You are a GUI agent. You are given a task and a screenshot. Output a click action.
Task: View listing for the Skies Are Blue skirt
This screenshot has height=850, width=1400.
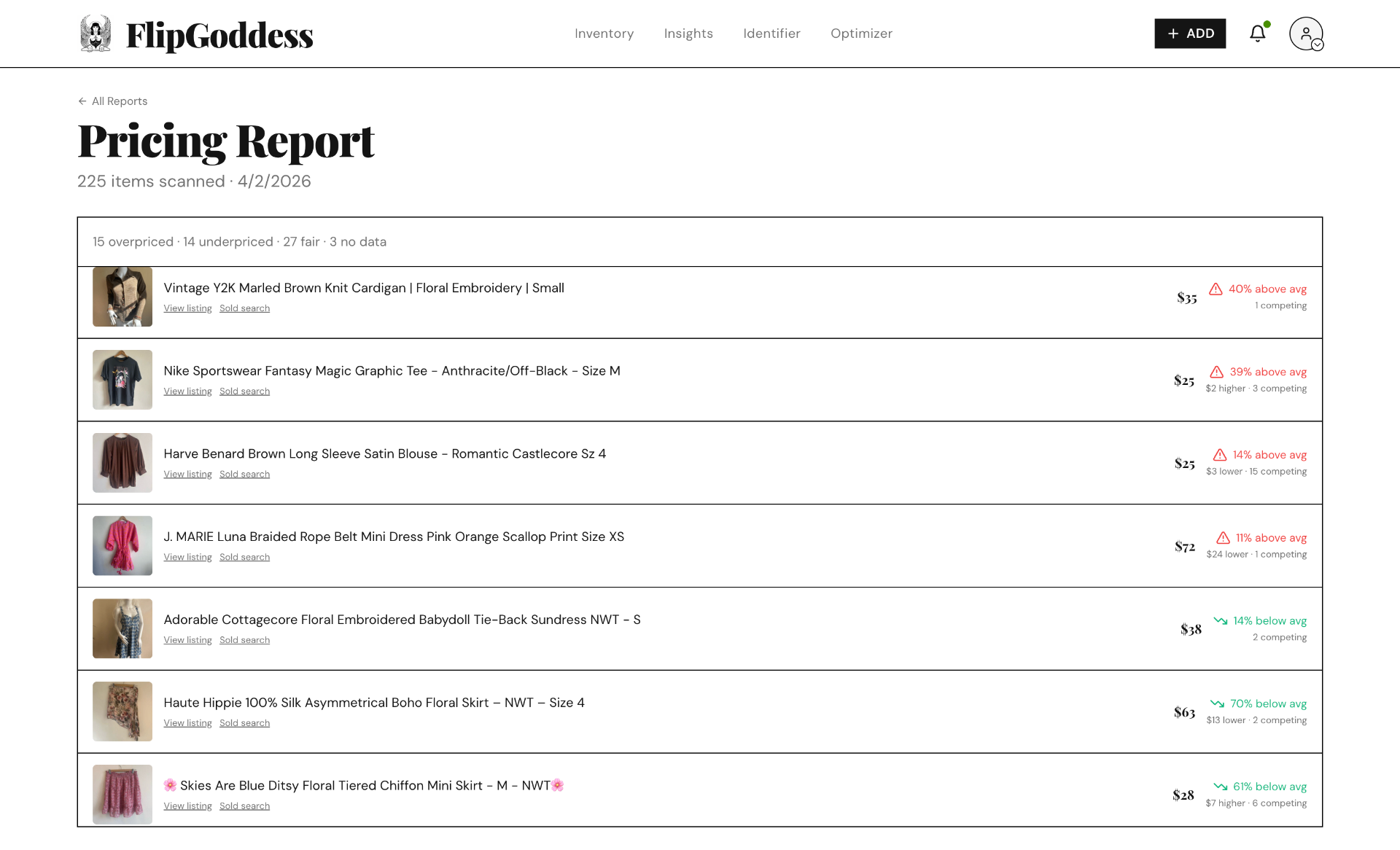(x=187, y=806)
